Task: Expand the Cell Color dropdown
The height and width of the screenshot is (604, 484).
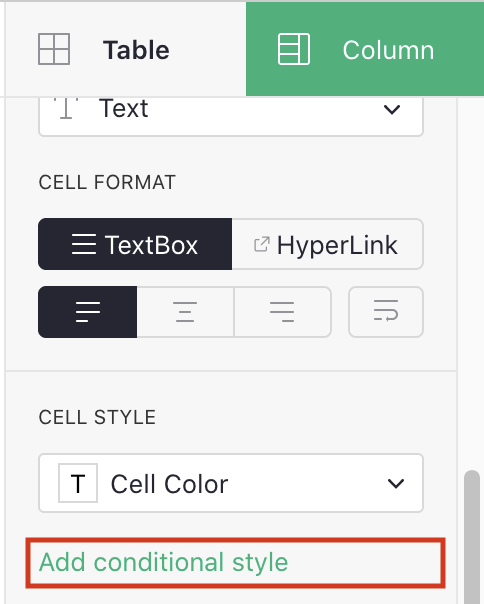Action: 231,483
